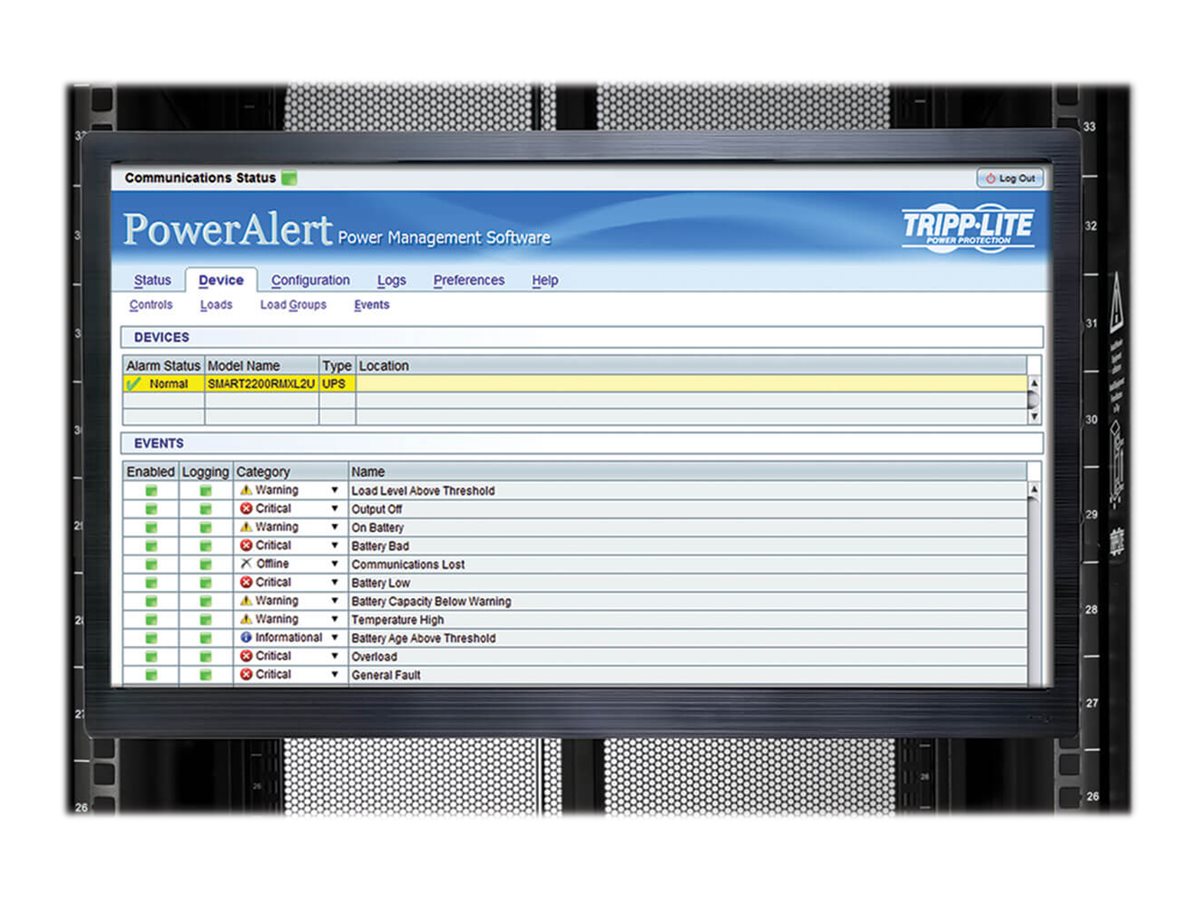The image size is (1200, 900).
Task: Expand category dropdown for Overload event
Action: 335,657
